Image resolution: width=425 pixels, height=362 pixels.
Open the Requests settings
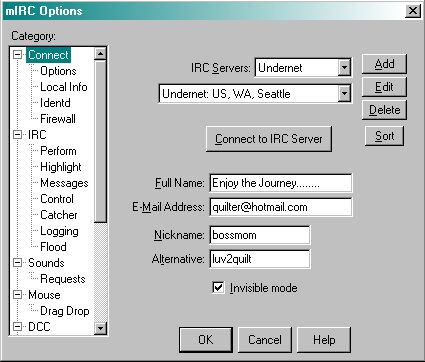pos(63,279)
